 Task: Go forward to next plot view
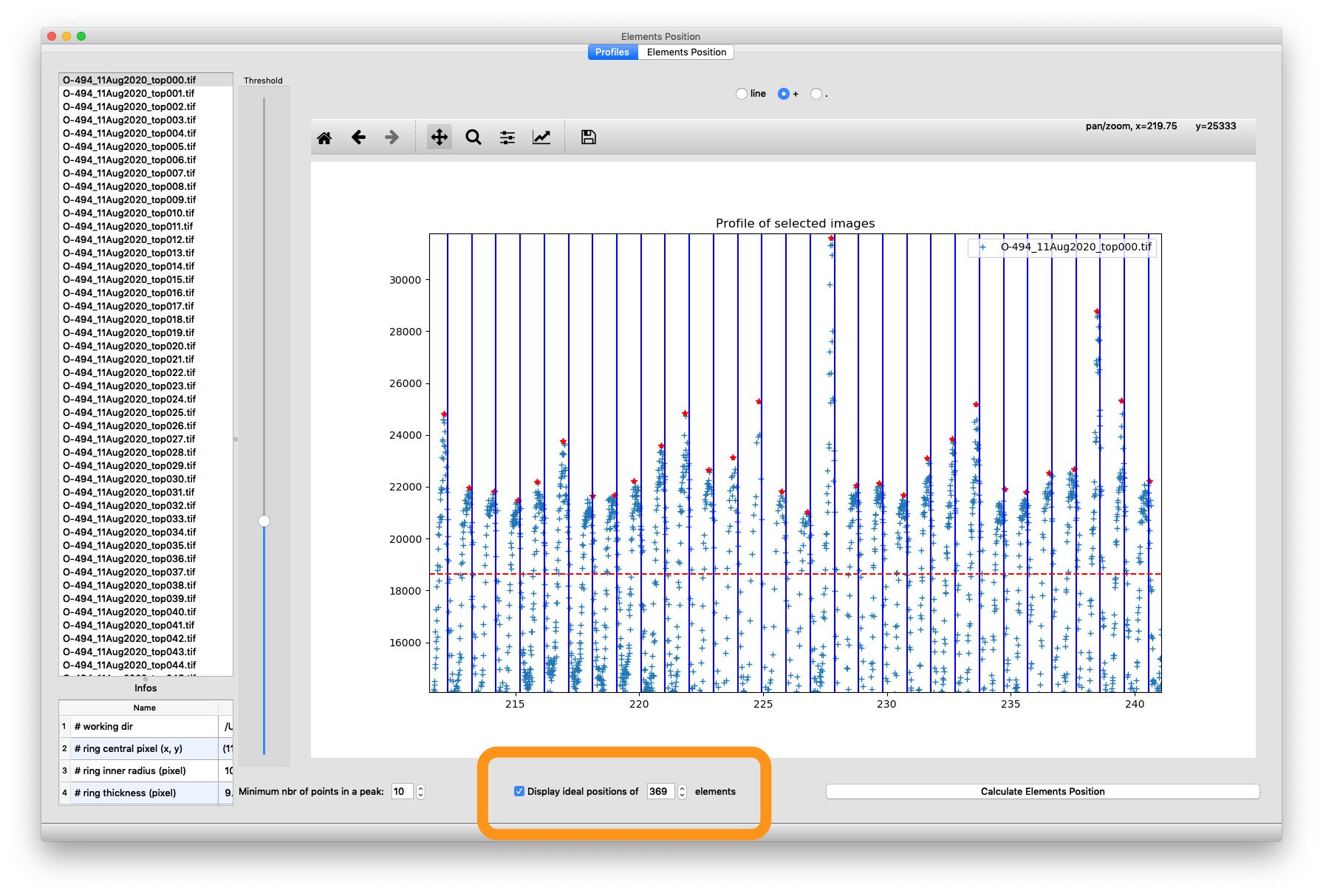click(x=392, y=137)
